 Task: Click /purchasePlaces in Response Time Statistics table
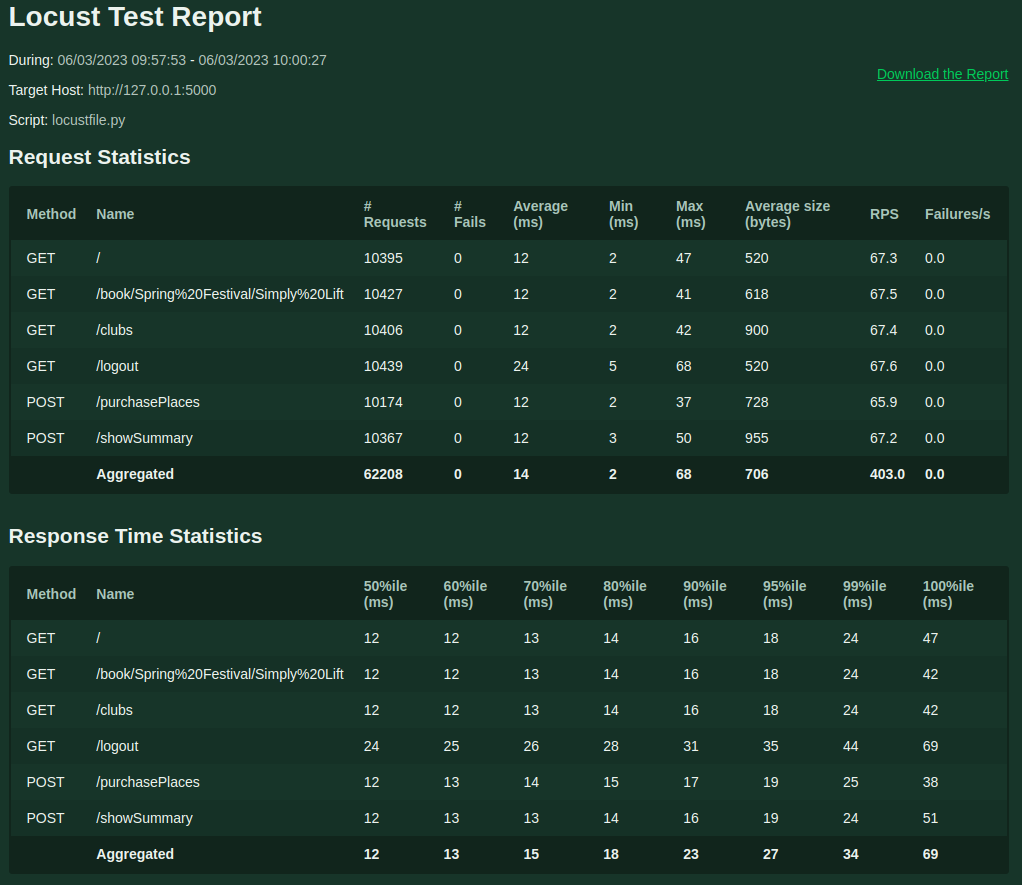click(147, 782)
